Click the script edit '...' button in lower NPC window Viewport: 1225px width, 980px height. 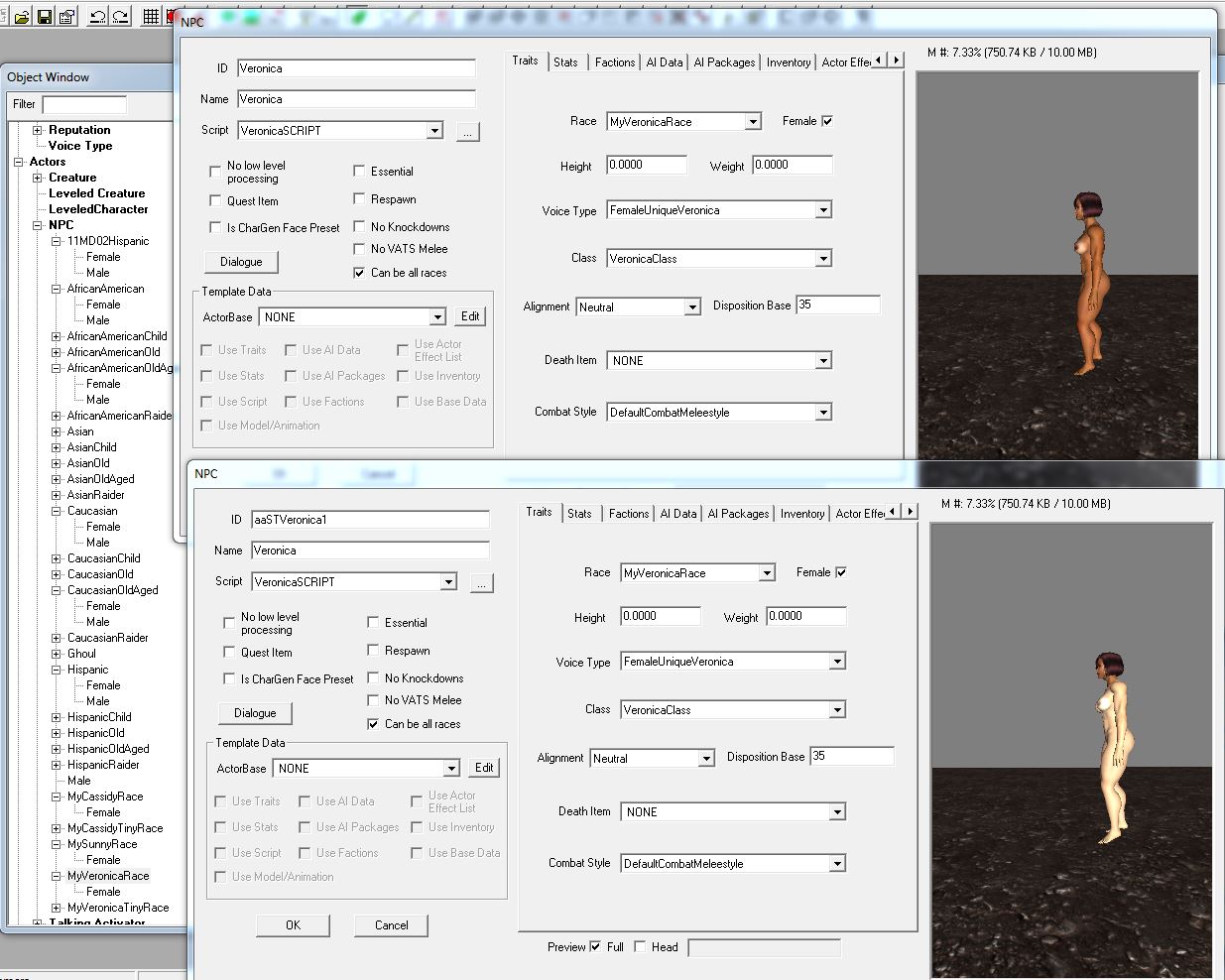click(x=481, y=583)
